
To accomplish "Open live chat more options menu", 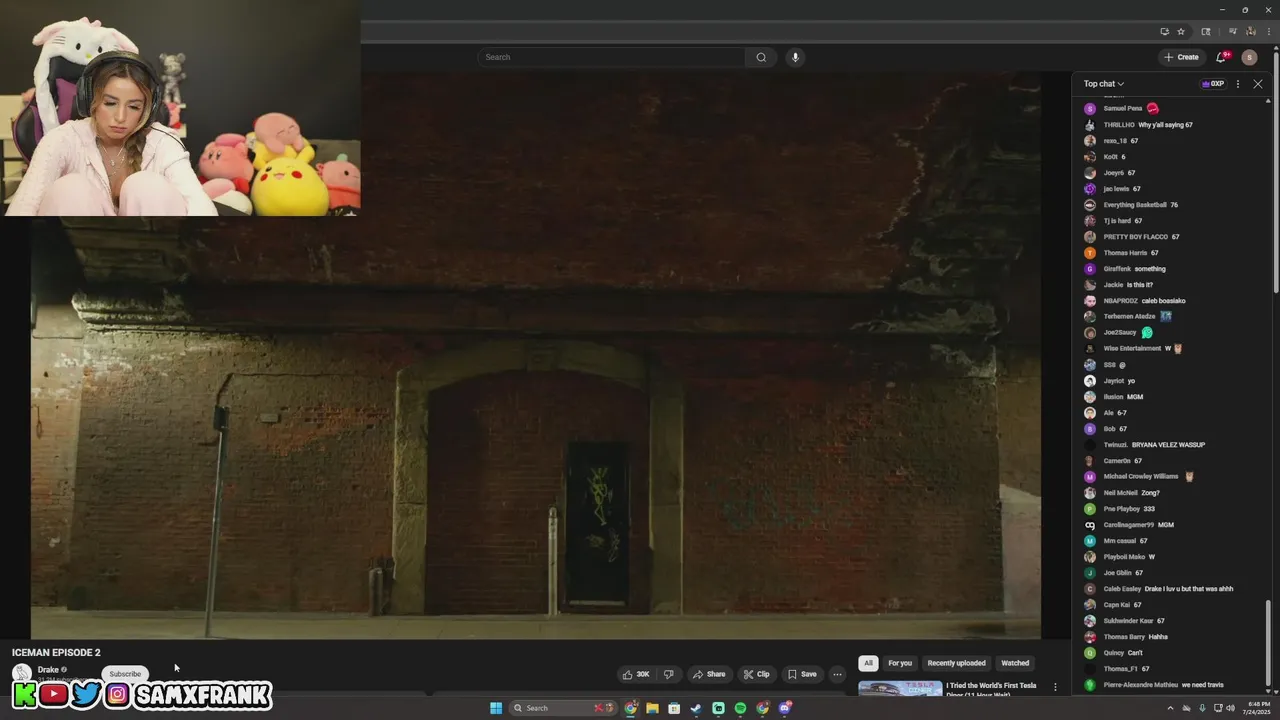I will coord(1238,84).
